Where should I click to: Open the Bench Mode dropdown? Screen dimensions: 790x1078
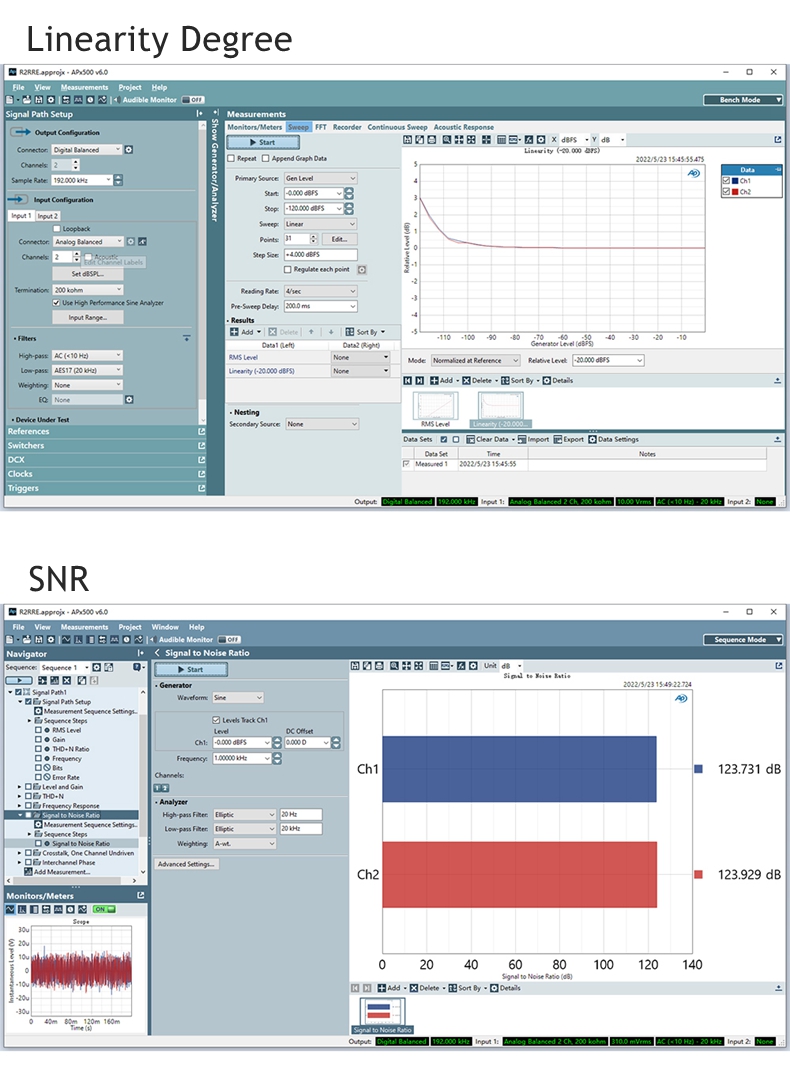[742, 100]
